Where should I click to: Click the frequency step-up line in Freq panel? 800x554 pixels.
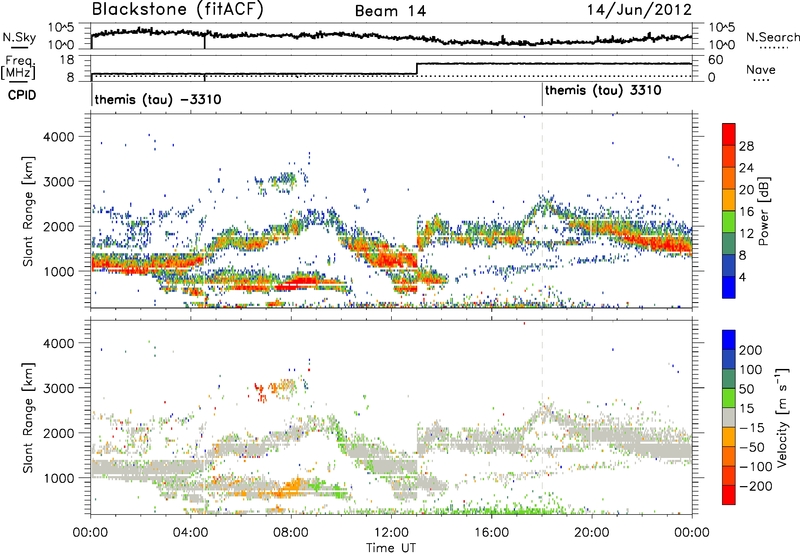417,69
